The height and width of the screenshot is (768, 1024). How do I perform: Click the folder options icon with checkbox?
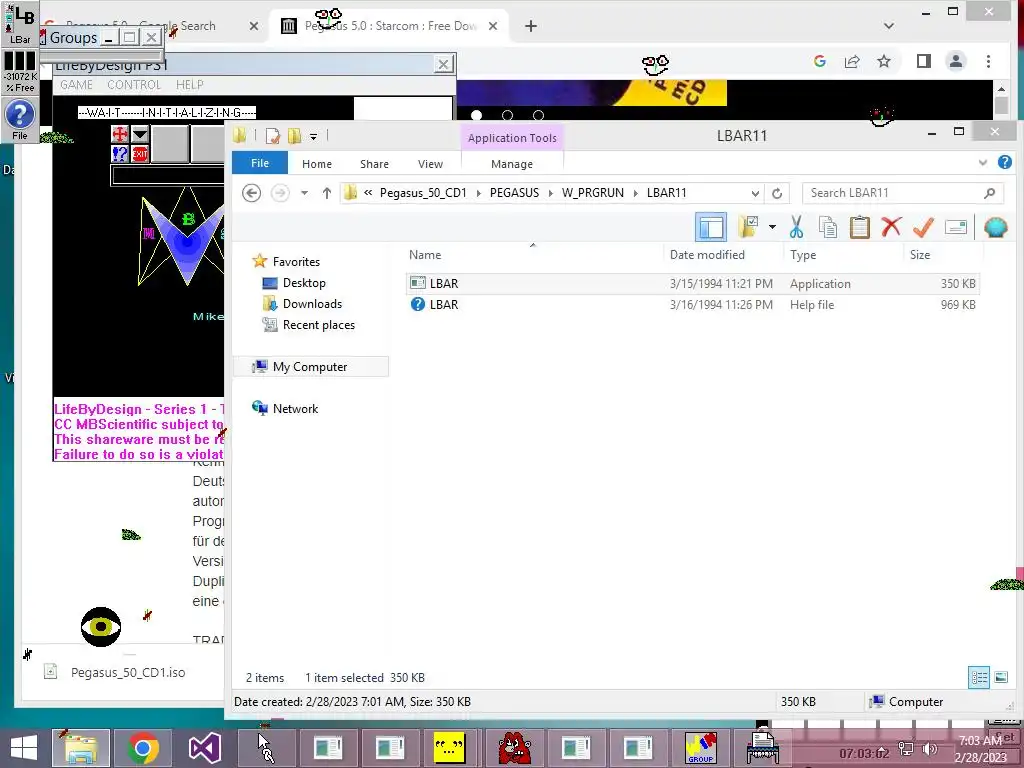pos(748,227)
